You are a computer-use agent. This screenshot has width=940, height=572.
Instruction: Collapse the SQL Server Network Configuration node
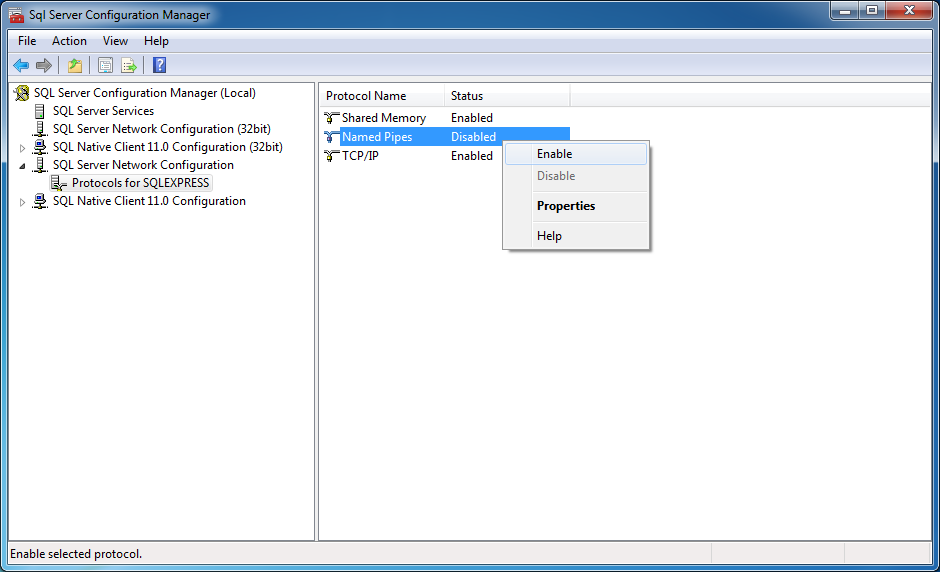point(23,166)
